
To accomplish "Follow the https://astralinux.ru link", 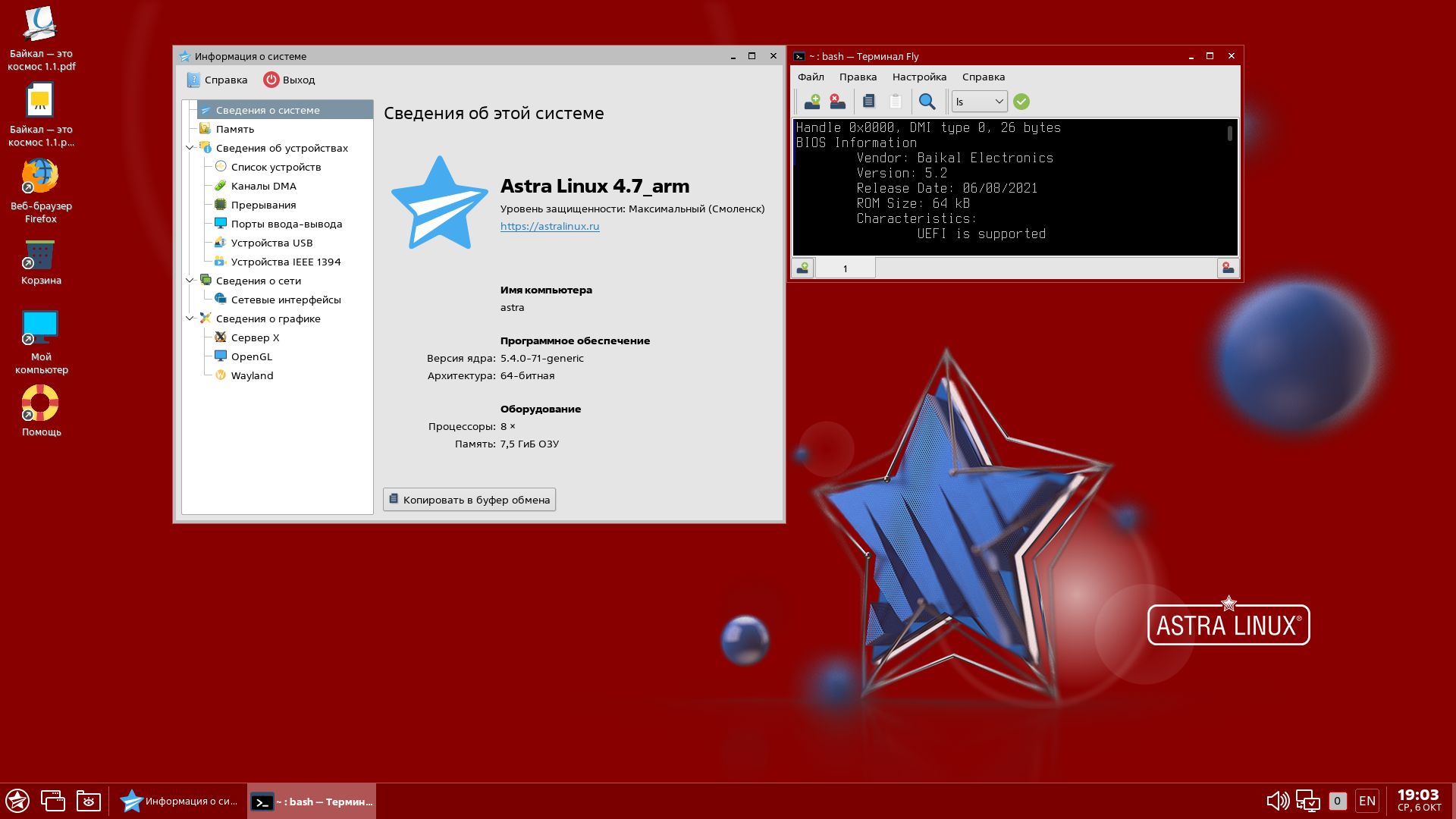I will coord(550,226).
